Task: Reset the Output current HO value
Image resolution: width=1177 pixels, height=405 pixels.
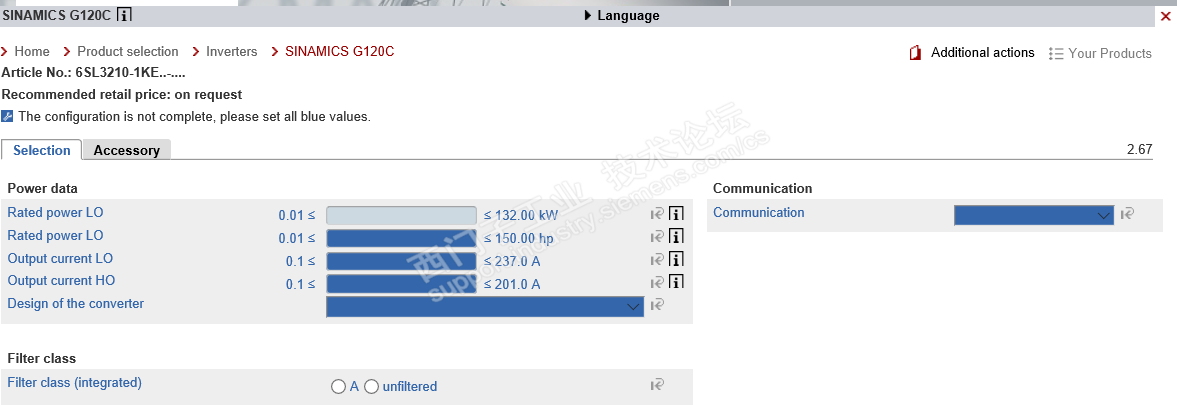Action: pos(658,282)
